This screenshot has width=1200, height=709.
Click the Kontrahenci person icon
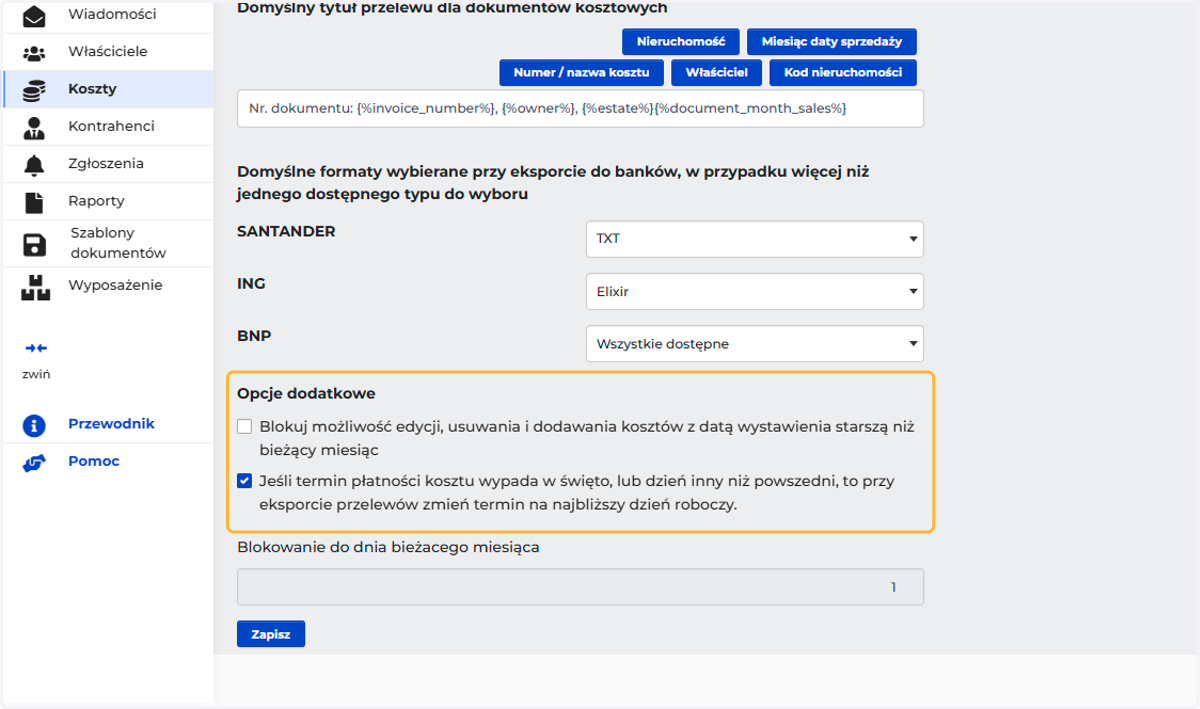coord(34,127)
